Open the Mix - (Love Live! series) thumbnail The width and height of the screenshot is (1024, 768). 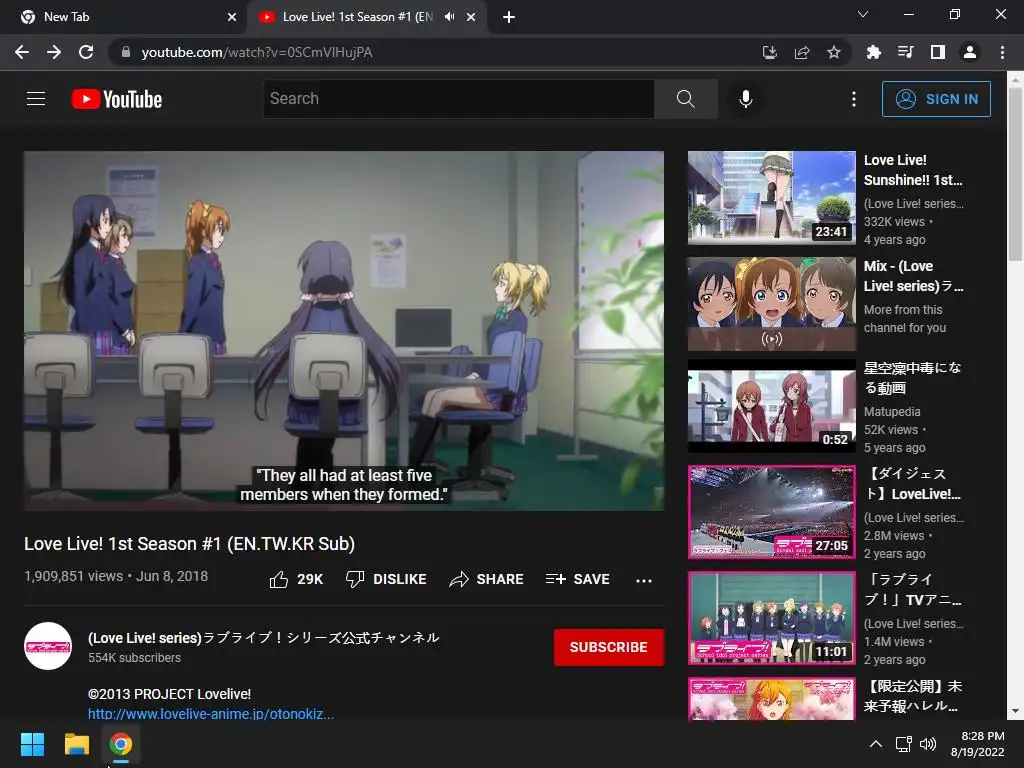tap(771, 304)
